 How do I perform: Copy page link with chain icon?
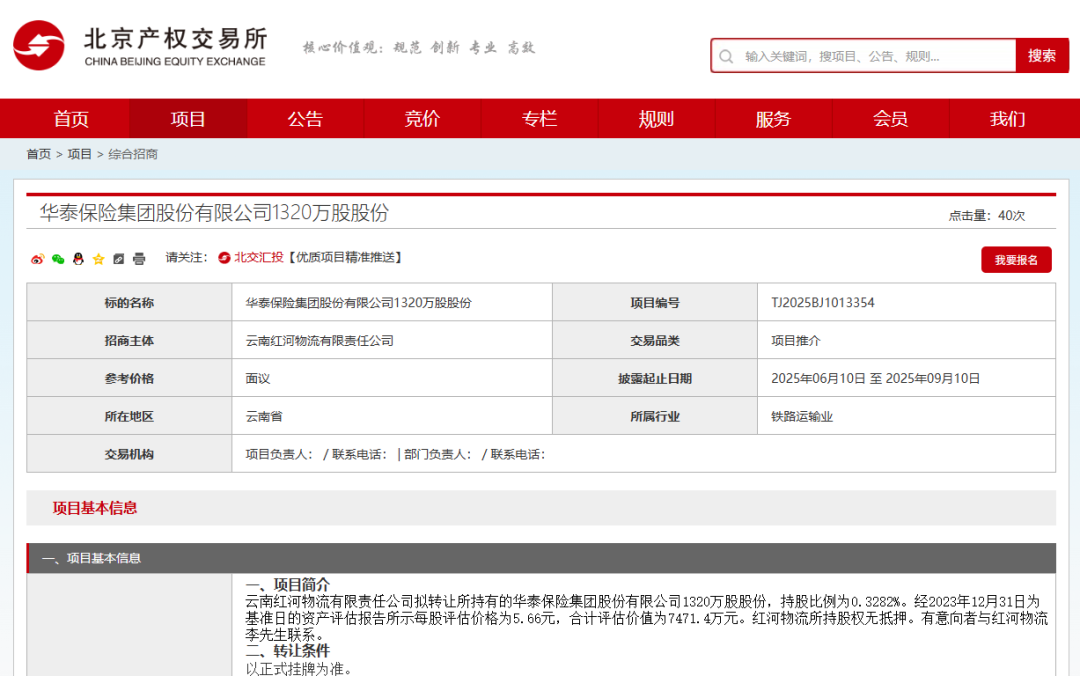click(119, 259)
